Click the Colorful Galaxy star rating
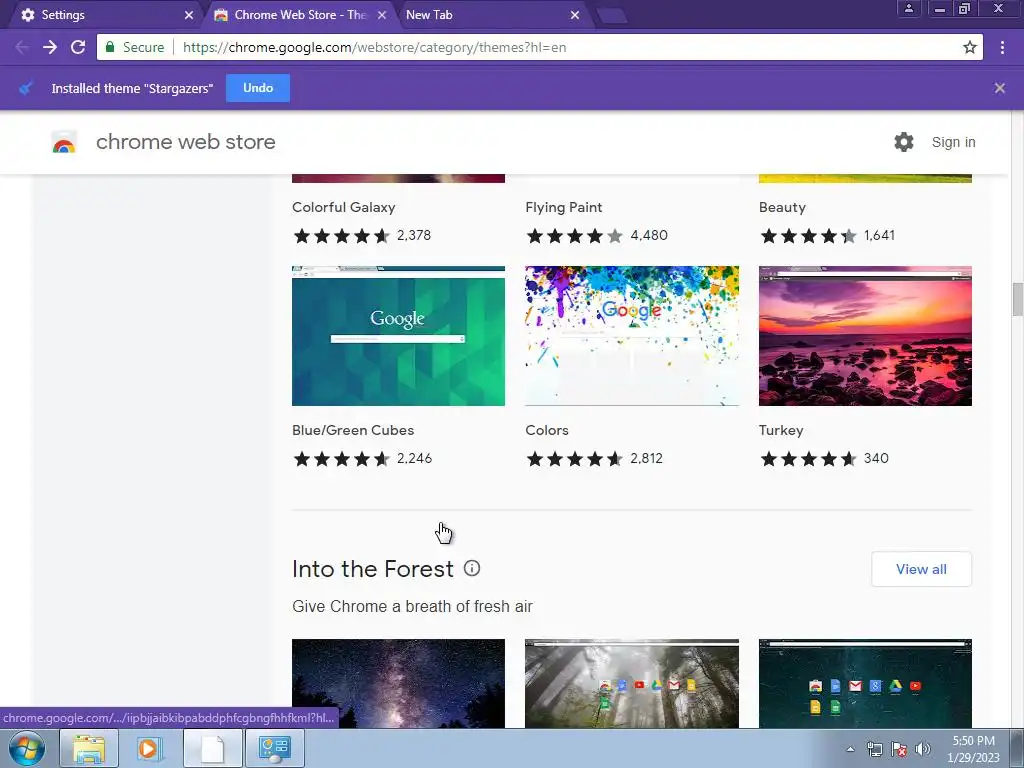Image resolution: width=1024 pixels, height=768 pixels. [341, 235]
